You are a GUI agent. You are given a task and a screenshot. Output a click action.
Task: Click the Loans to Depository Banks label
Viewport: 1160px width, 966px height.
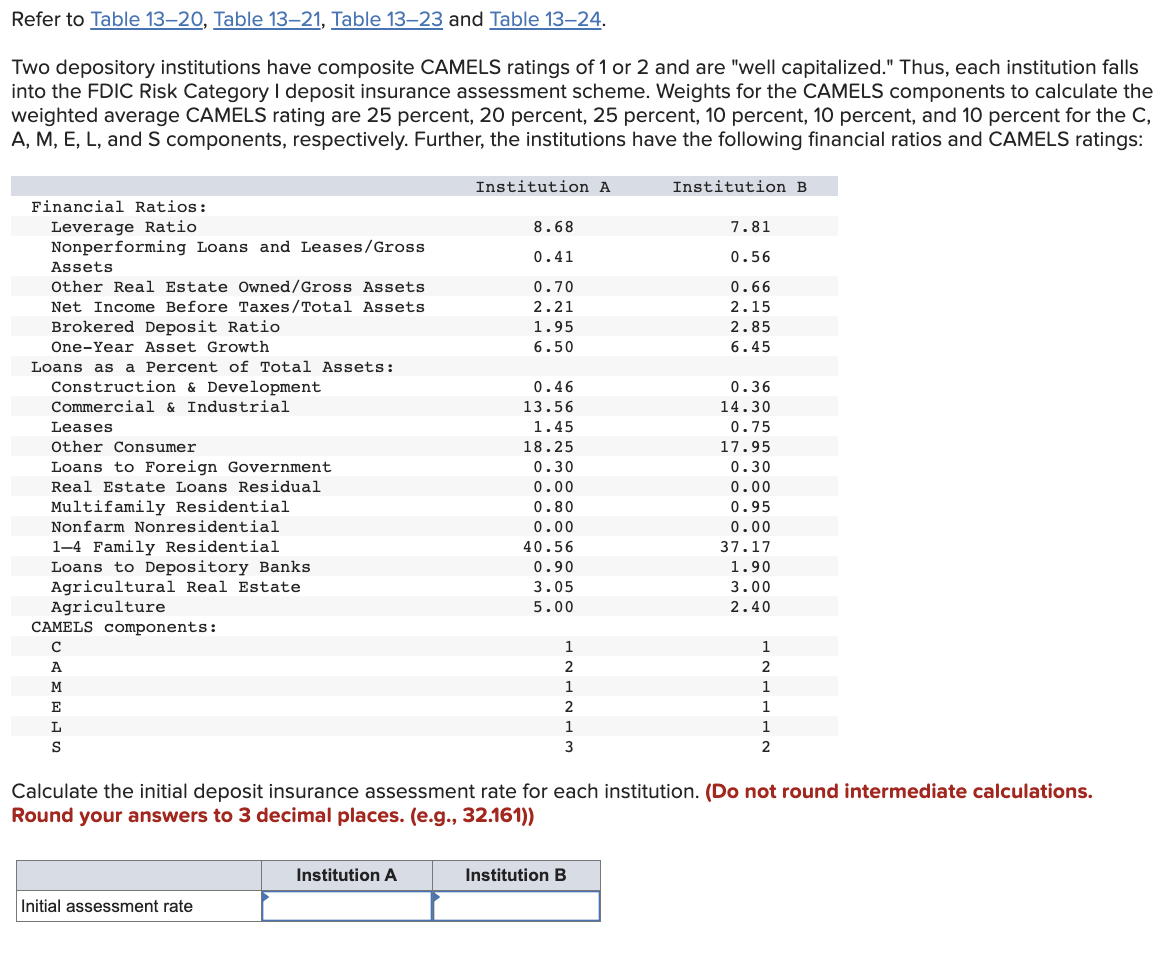[181, 567]
